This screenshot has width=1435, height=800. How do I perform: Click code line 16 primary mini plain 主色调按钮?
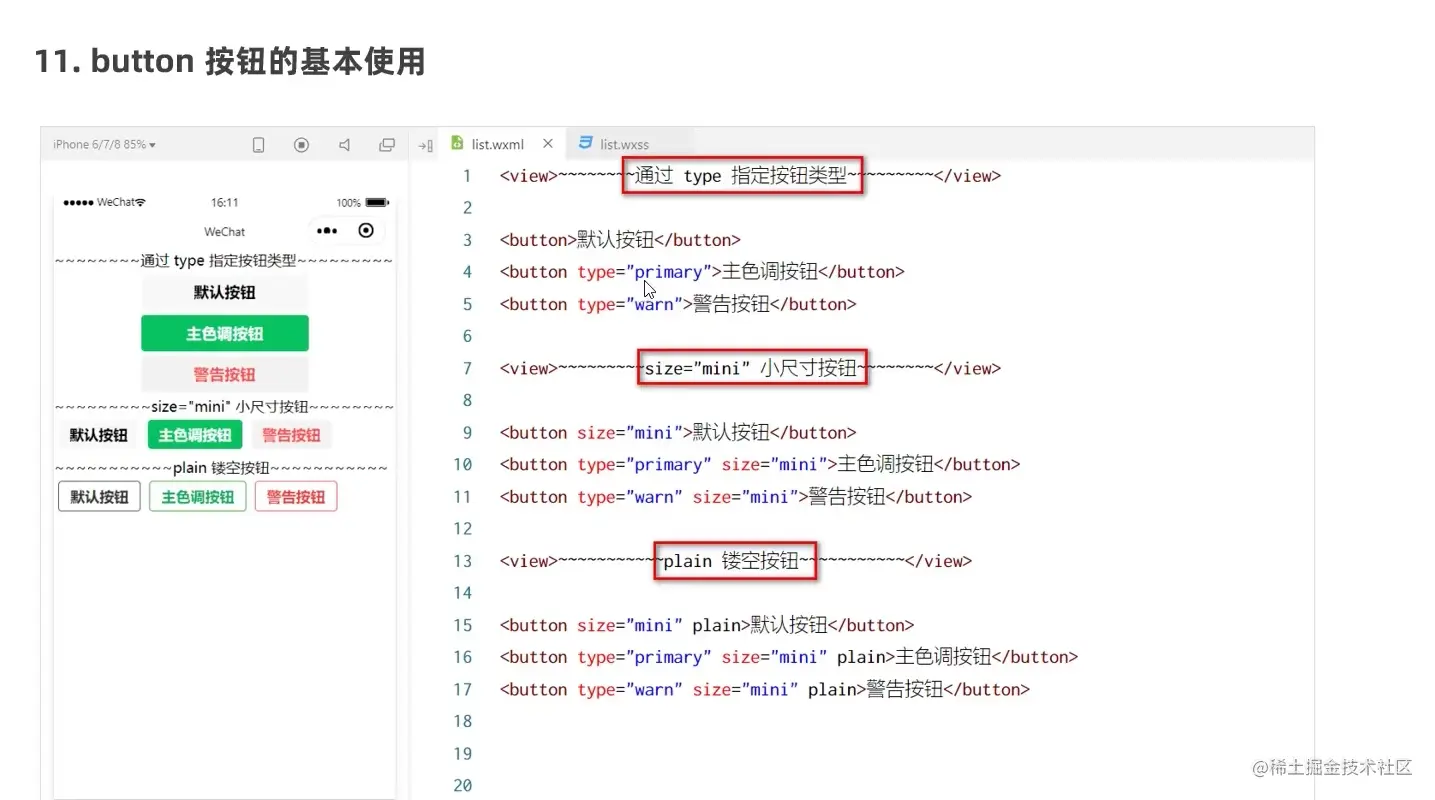tap(789, 658)
